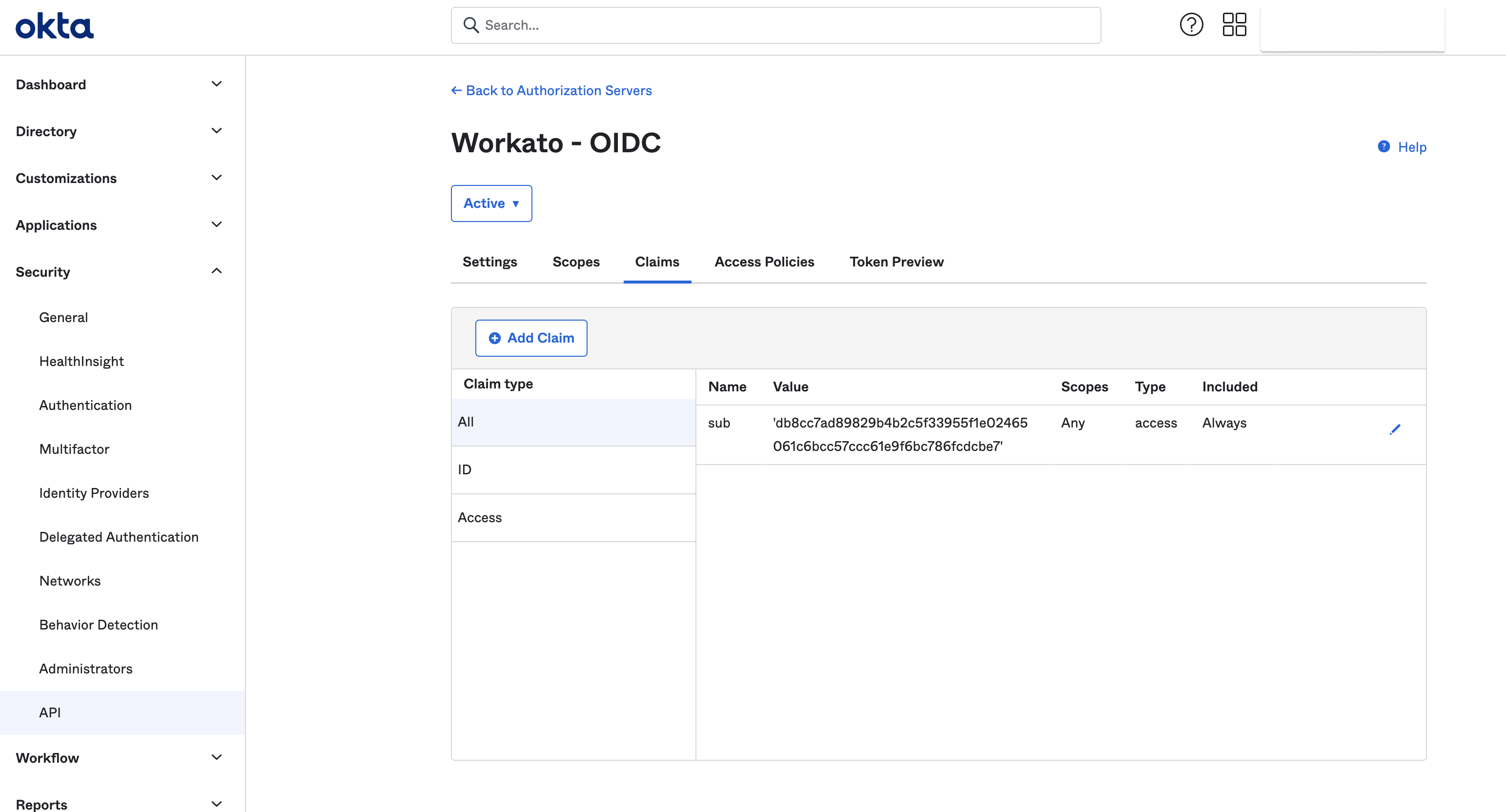Switch to the Settings tab

(x=490, y=262)
